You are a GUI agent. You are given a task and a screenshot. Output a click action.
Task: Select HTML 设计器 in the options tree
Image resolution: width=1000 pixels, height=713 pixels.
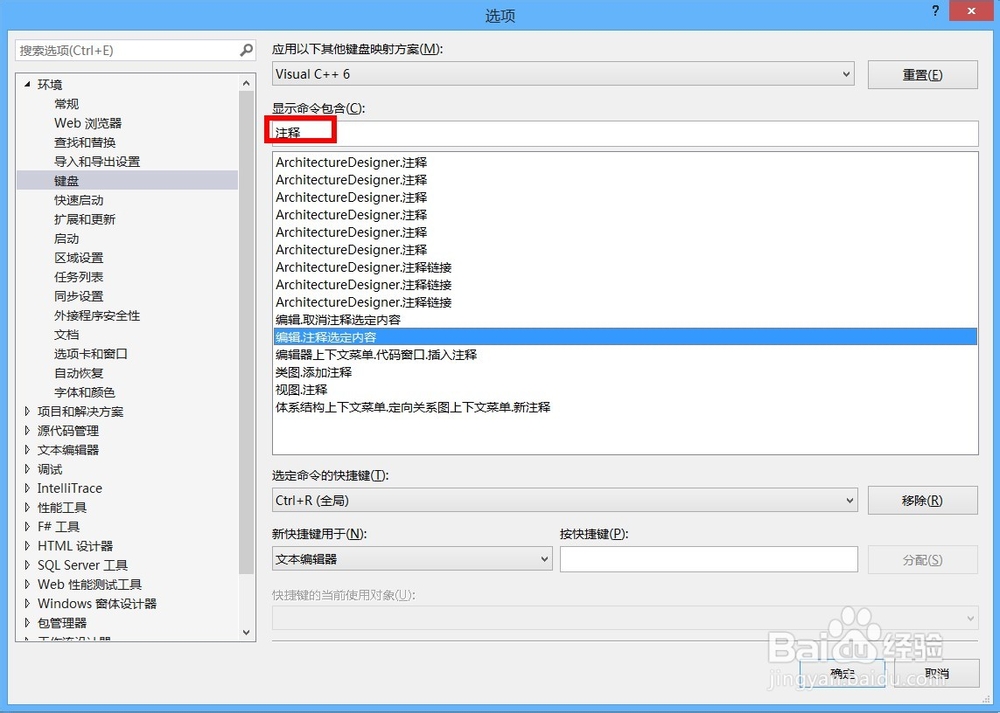pos(75,546)
